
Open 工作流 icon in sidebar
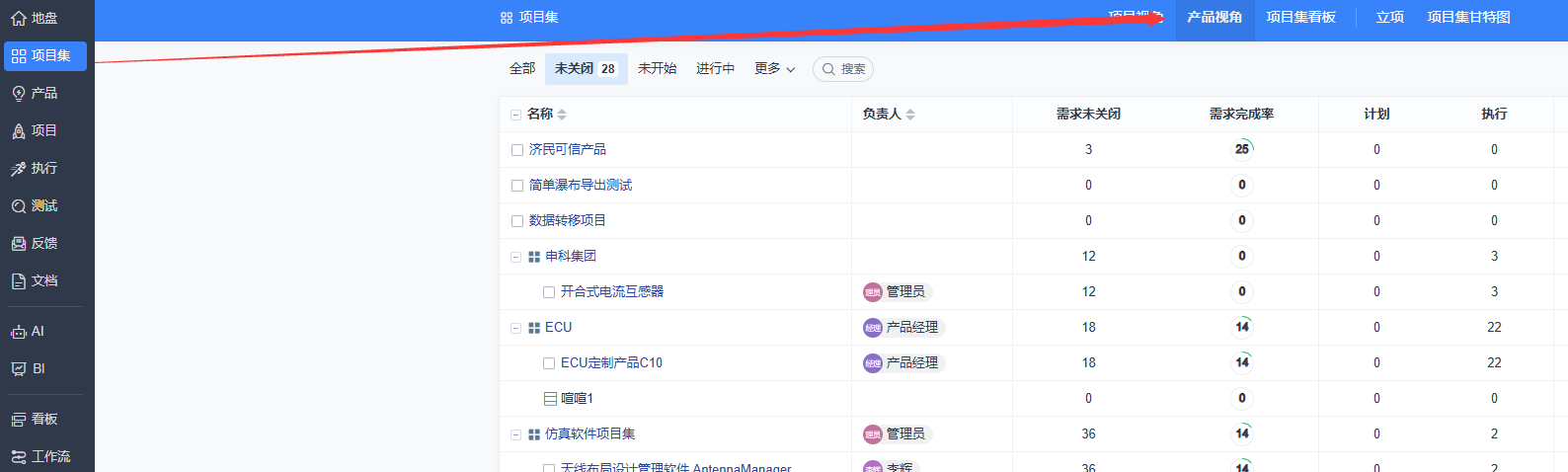[19, 456]
